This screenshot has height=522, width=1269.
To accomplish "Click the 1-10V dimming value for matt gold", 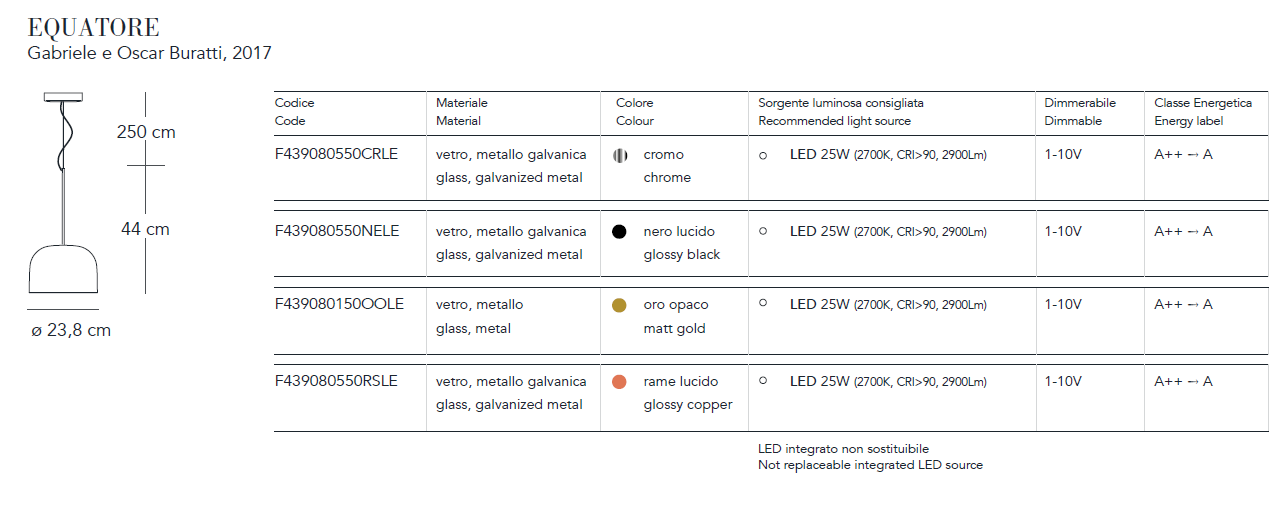I will click(1063, 304).
